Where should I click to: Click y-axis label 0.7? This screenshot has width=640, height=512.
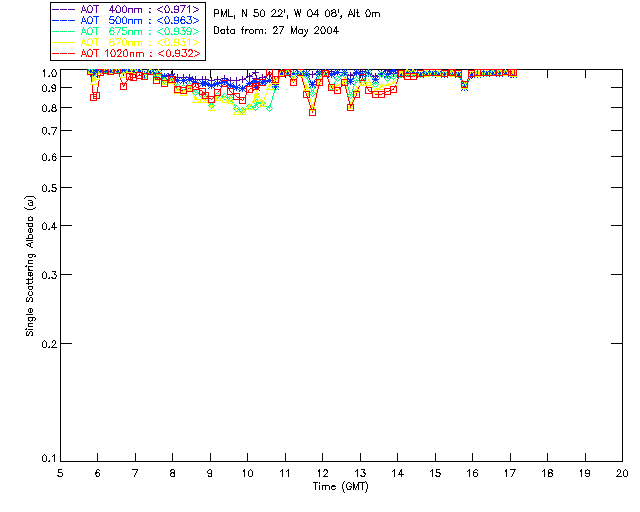click(49, 131)
